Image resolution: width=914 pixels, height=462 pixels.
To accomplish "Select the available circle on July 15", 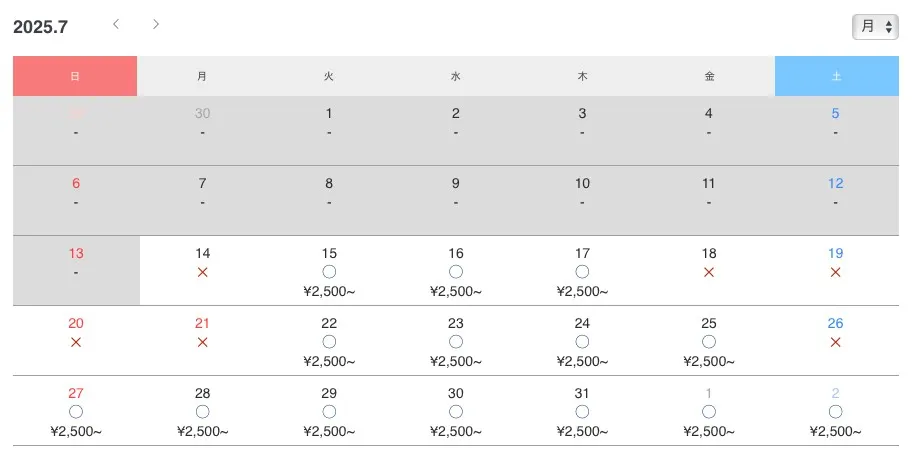I will [x=329, y=272].
